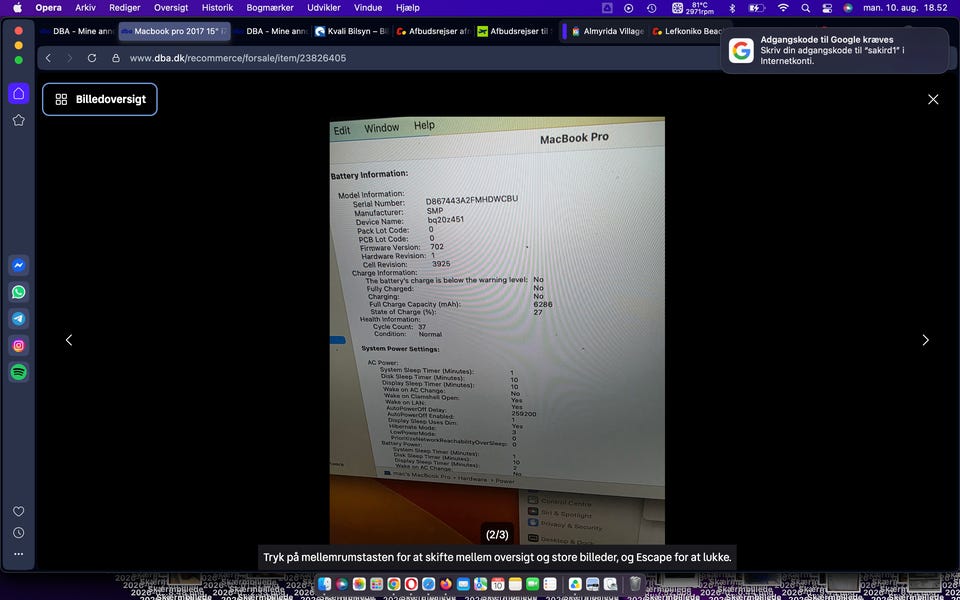This screenshot has width=960, height=600.
Task: Open the Vindue menu
Action: [368, 8]
